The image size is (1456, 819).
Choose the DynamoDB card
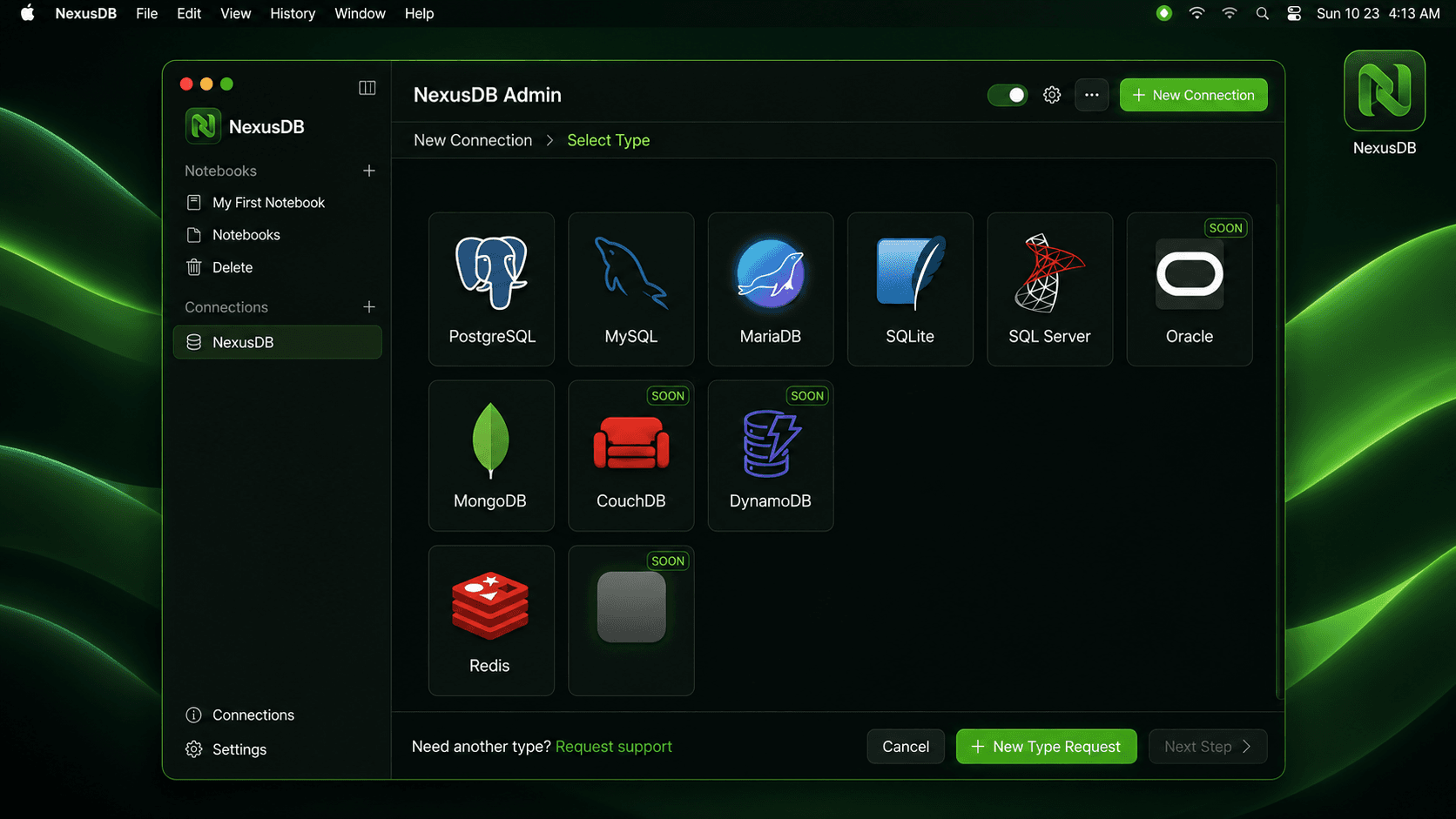pos(771,455)
